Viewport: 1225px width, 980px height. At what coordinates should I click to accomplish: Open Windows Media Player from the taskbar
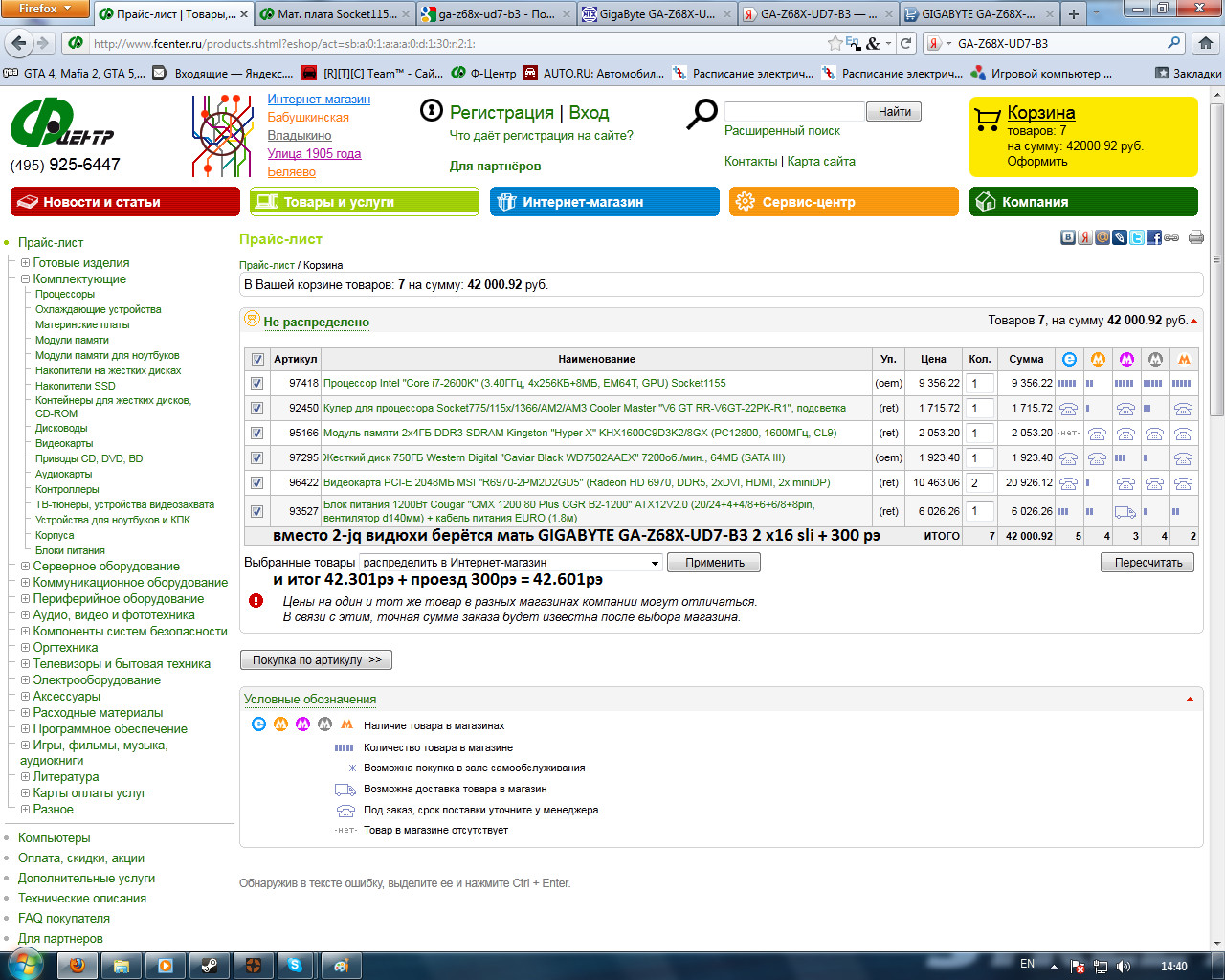tap(165, 966)
